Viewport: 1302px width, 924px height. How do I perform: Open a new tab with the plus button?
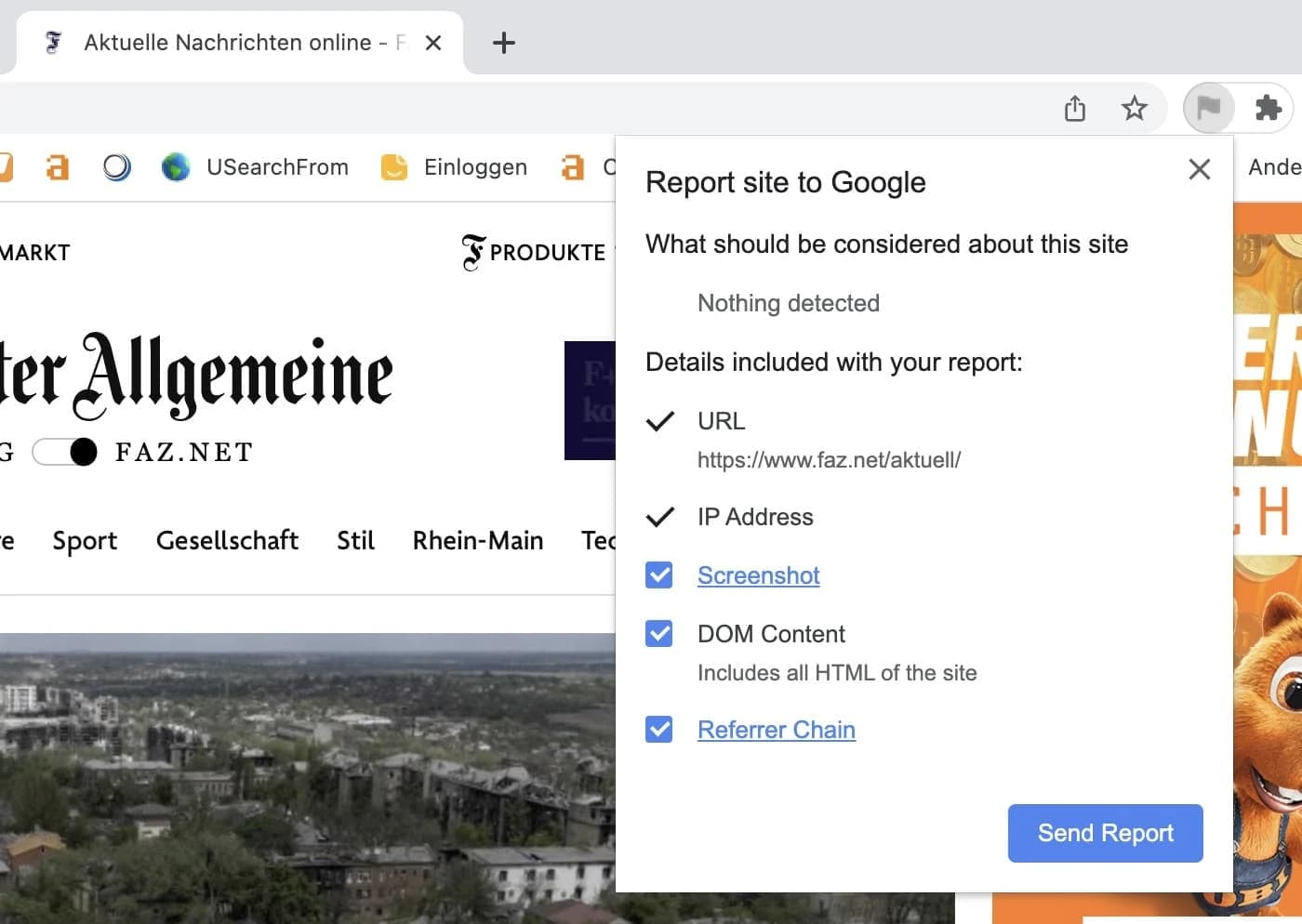(503, 42)
